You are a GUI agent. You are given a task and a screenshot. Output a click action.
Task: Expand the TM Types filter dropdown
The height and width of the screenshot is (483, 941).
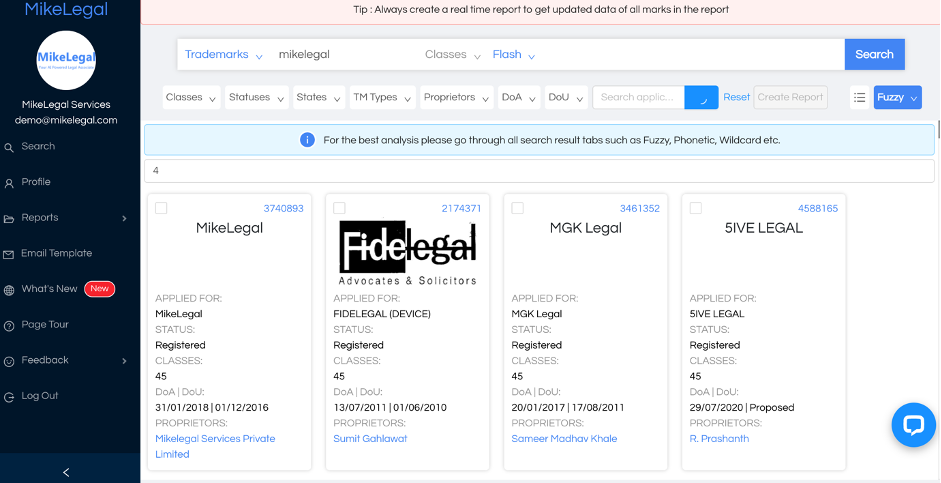(382, 97)
